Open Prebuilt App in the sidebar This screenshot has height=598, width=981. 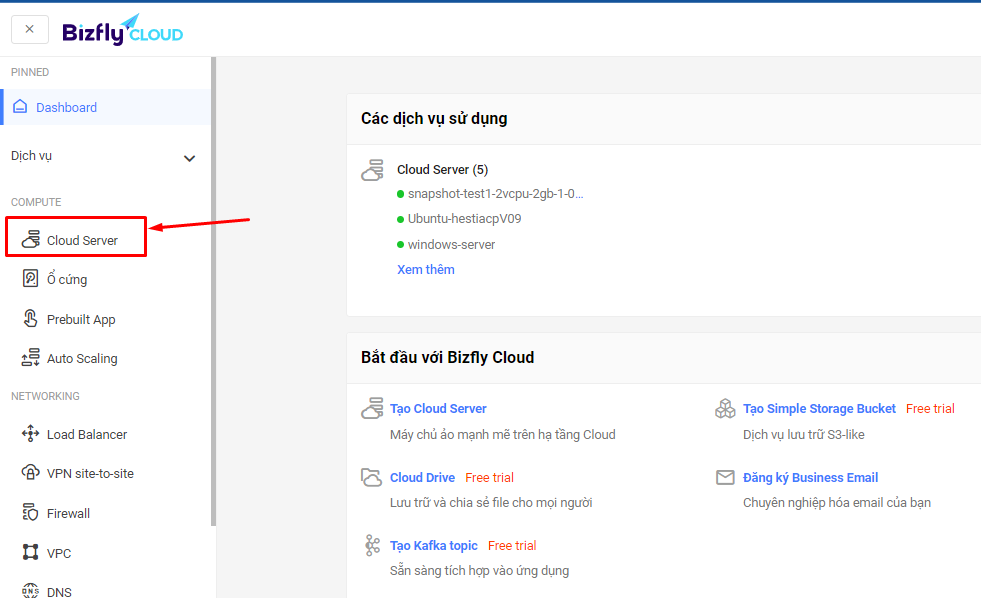[x=81, y=320]
